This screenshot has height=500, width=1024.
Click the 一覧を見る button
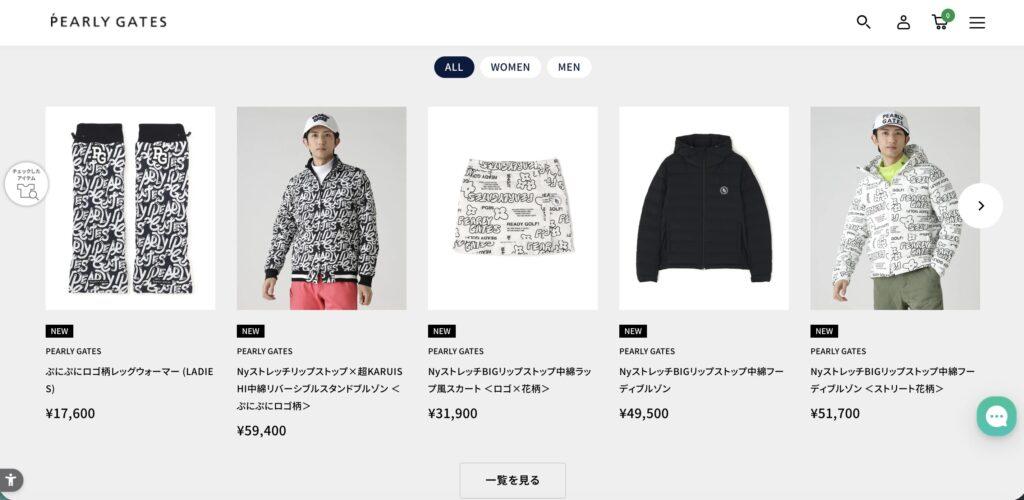(x=513, y=480)
